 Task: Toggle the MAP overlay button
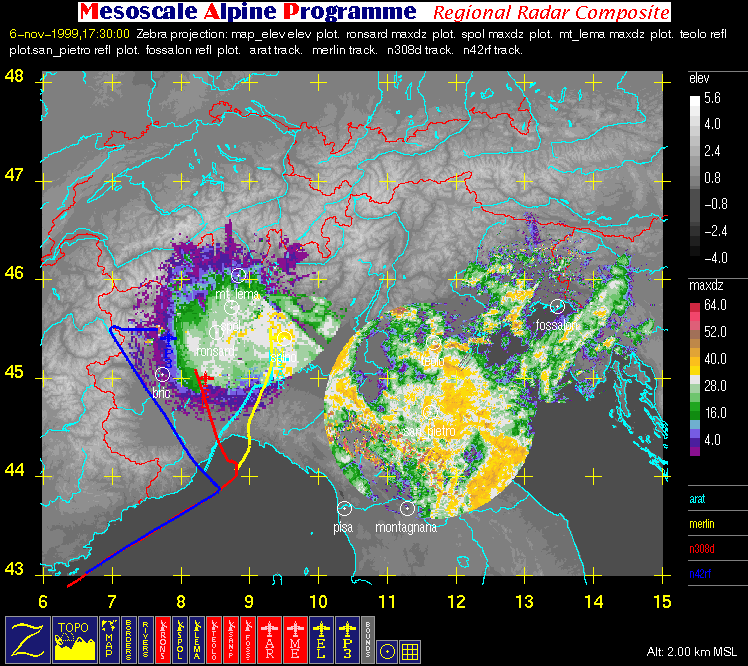(x=109, y=639)
